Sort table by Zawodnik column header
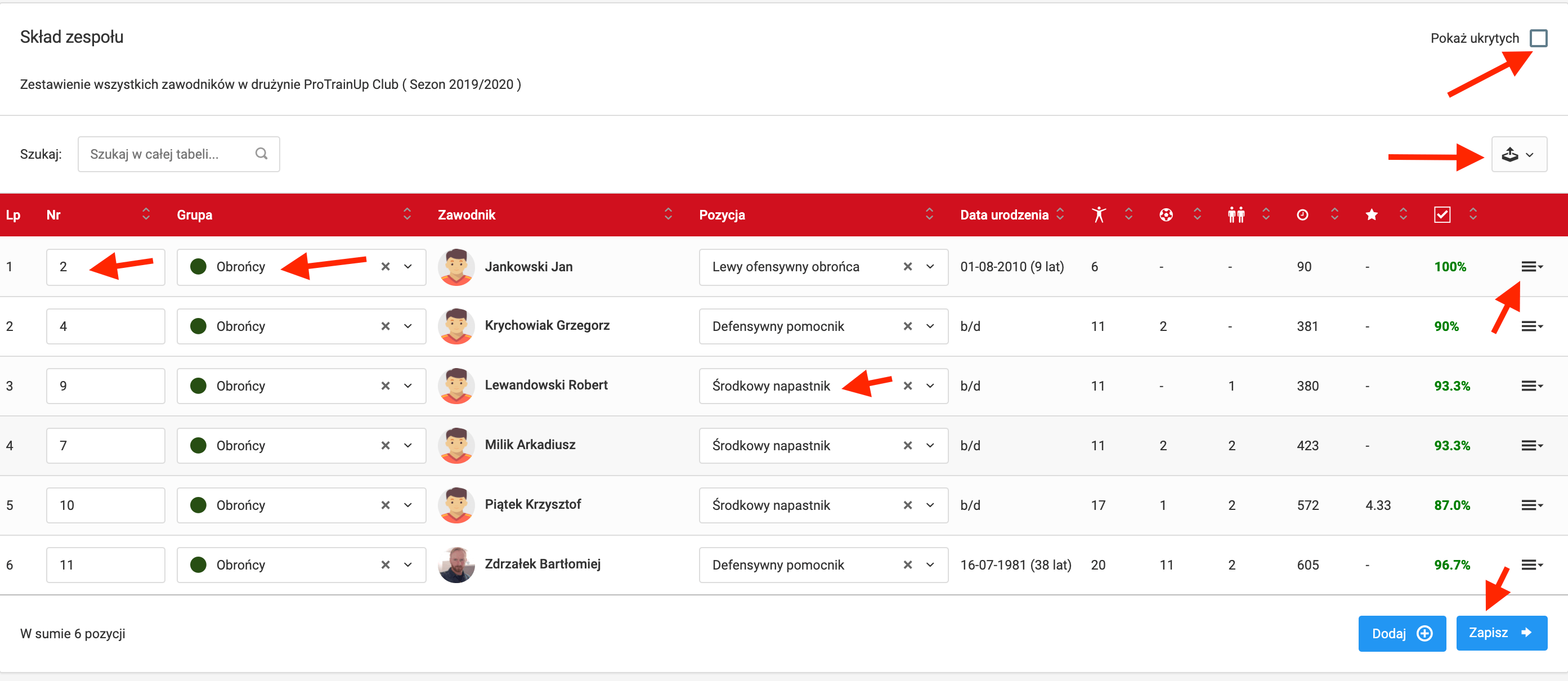 (466, 215)
